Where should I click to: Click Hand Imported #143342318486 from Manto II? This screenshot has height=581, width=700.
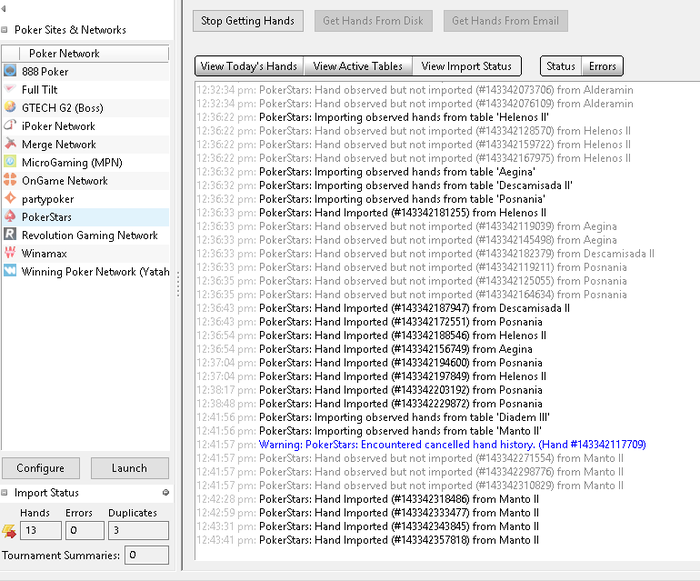pyautogui.click(x=367, y=499)
